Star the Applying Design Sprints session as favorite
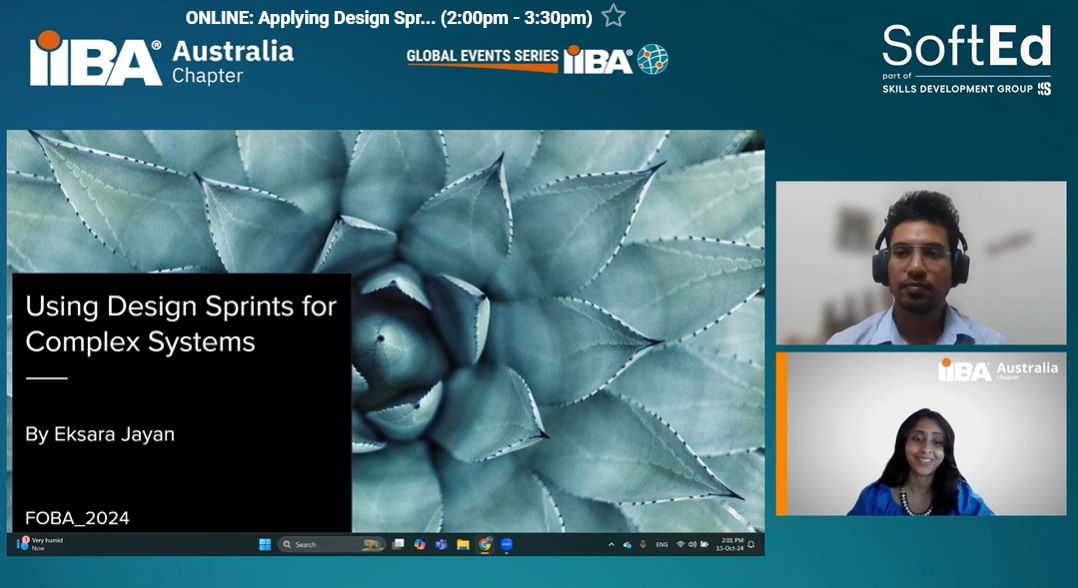This screenshot has height=588, width=1078. 613,16
